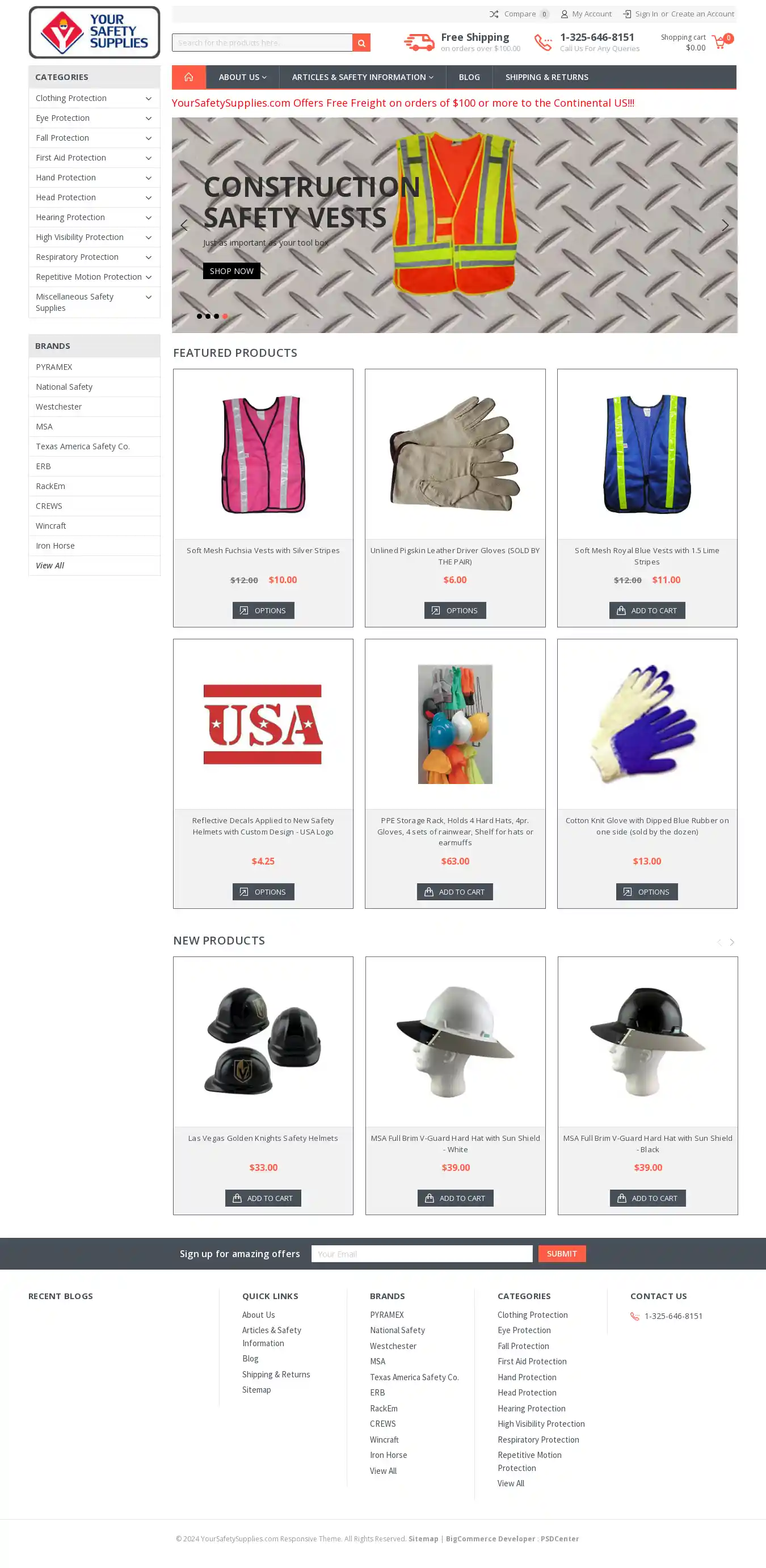
Task: Show next New Products with arrow
Action: (732, 942)
